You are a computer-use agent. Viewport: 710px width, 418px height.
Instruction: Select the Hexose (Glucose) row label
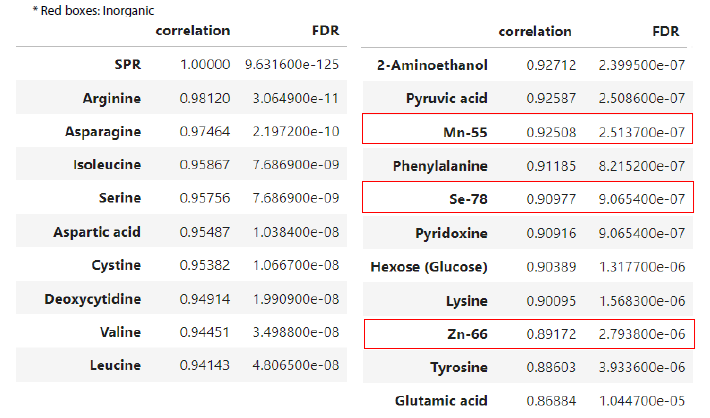(x=429, y=266)
